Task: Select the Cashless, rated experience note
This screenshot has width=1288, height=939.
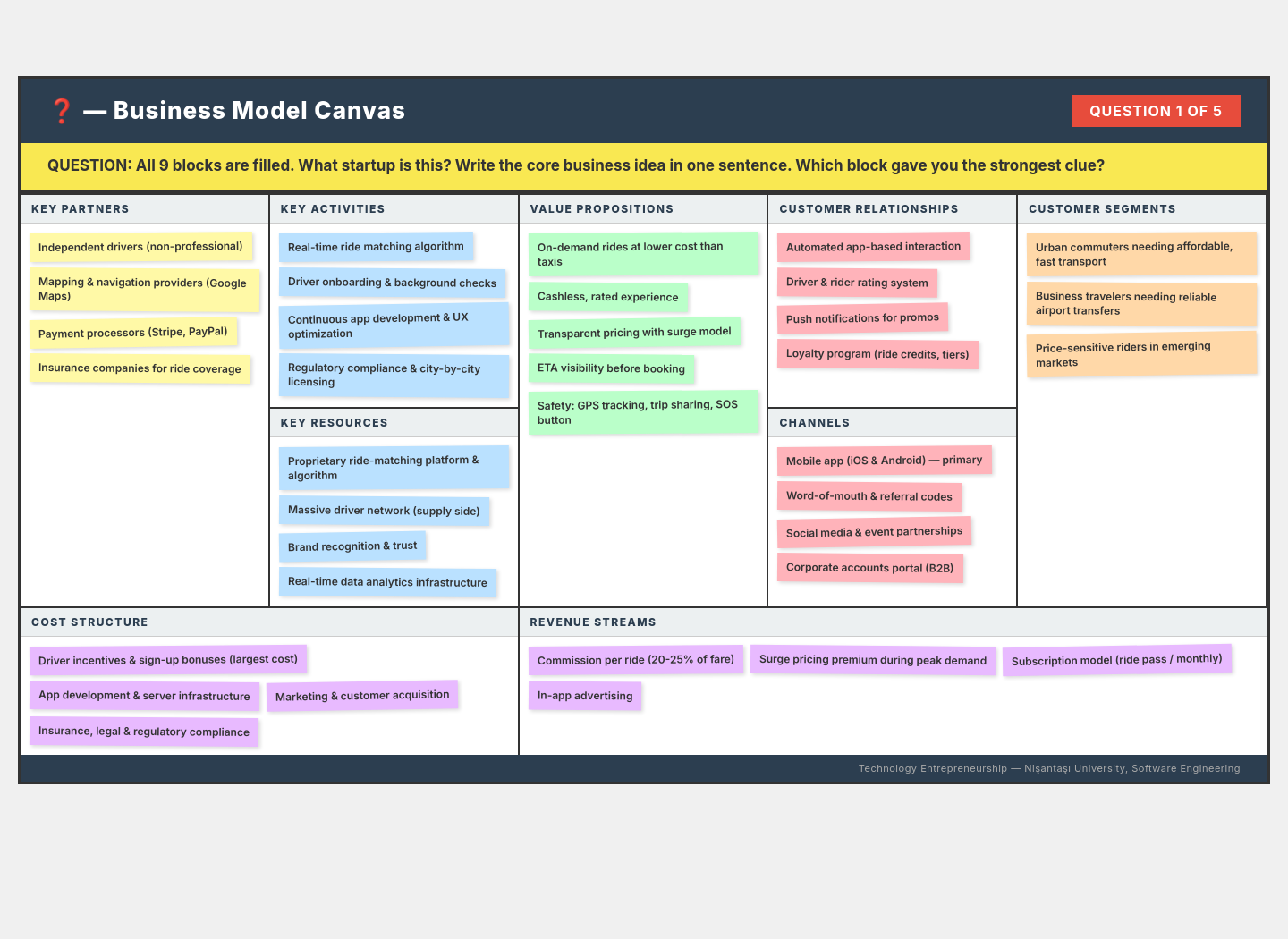Action: 608,297
